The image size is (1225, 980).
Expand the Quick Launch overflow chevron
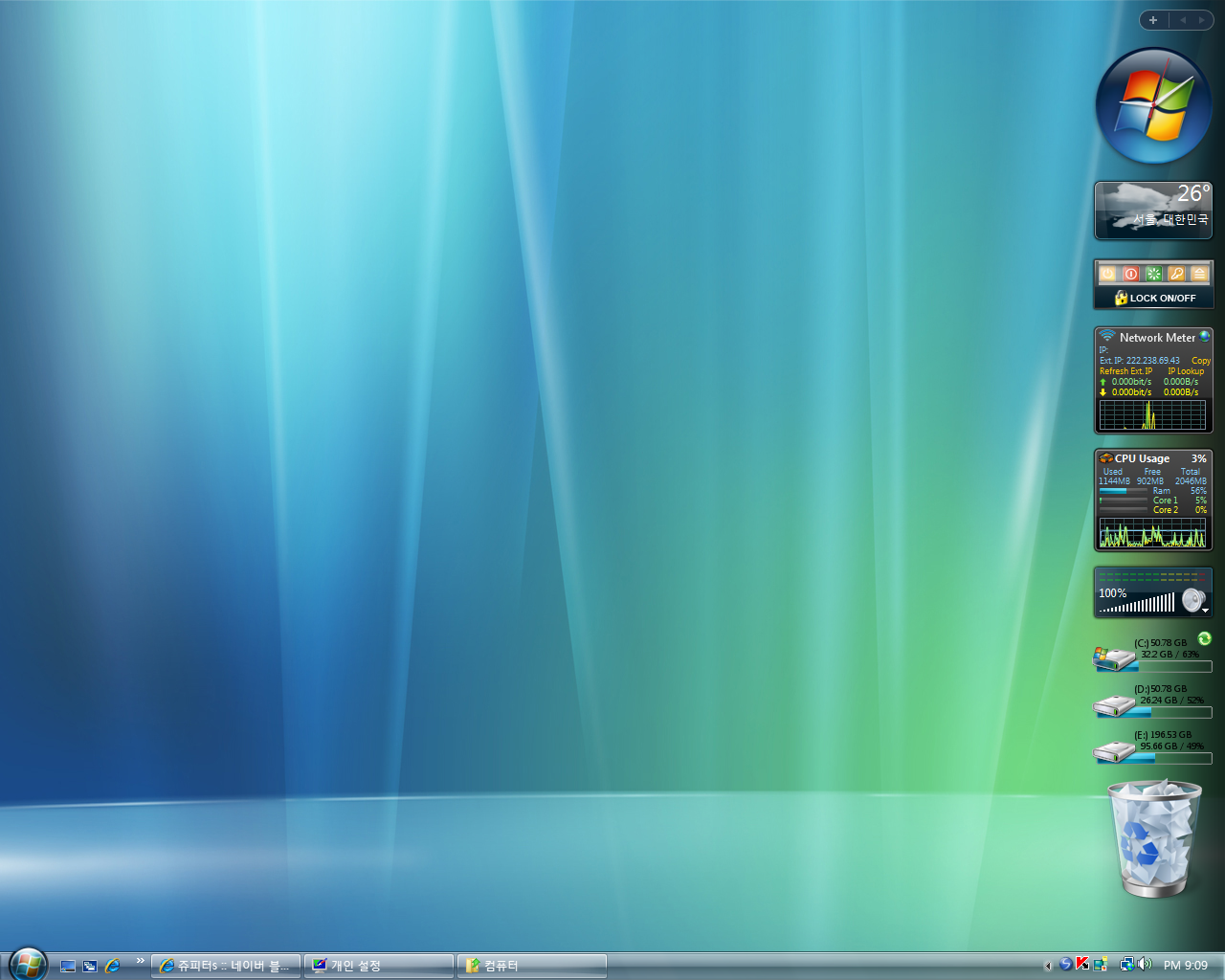[x=141, y=961]
